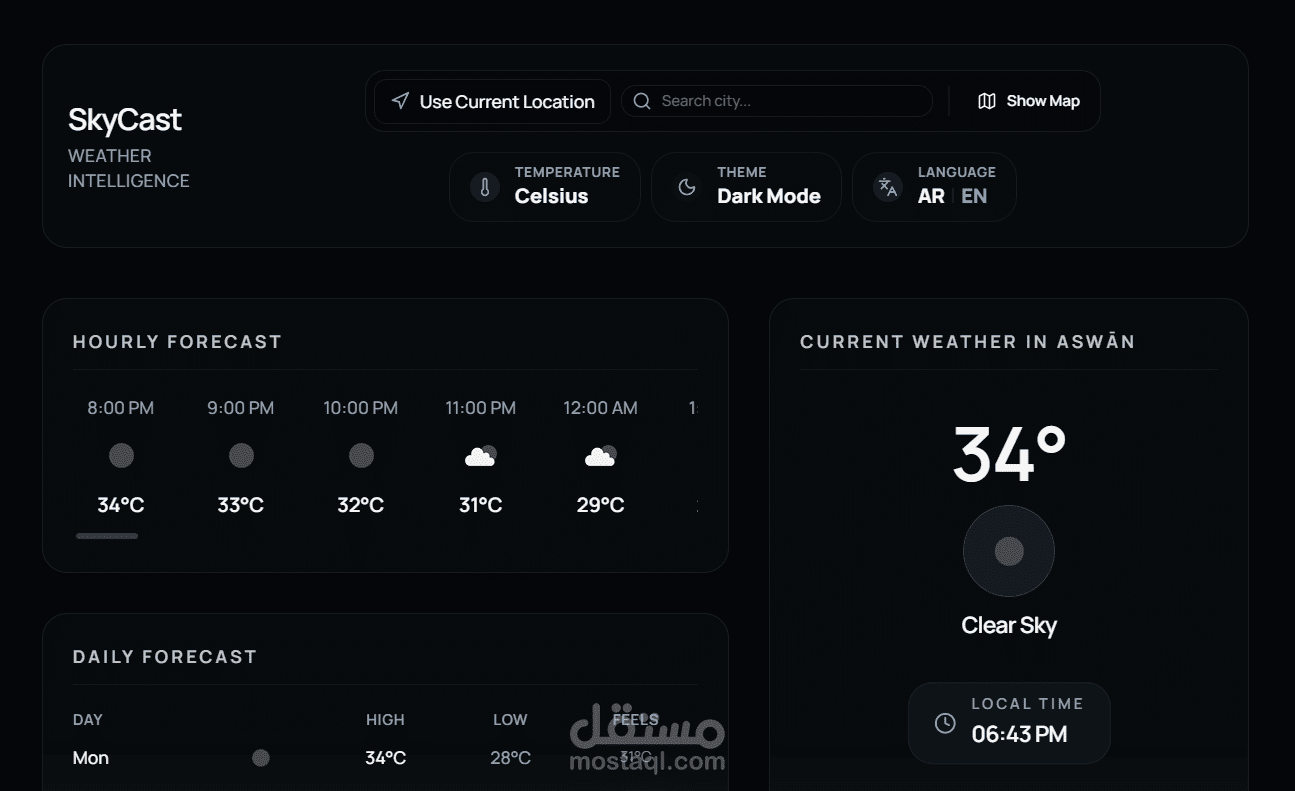
Task: Click the Clear Sky condition text
Action: 1009,625
